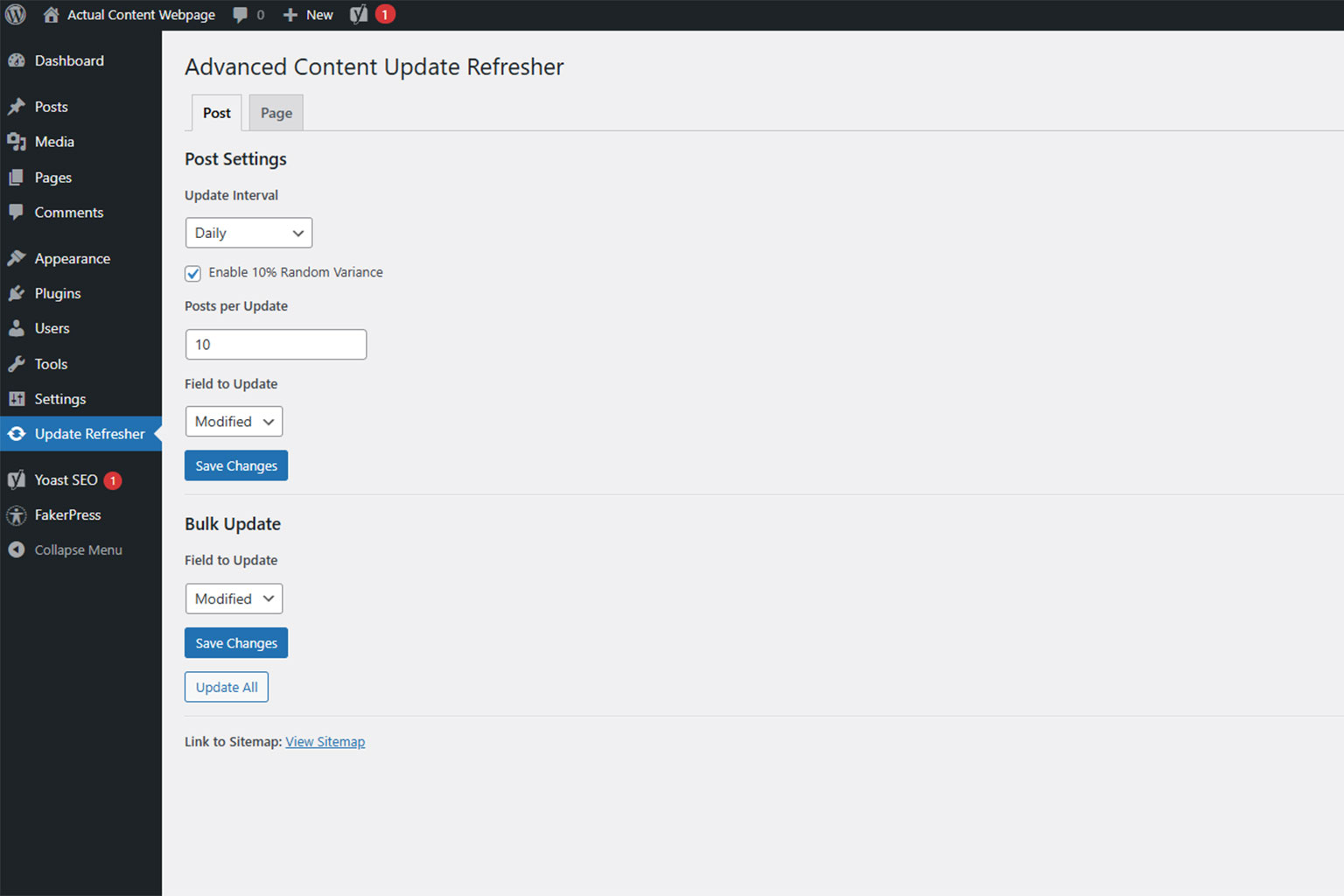
Task: Disable the 10% Random Variance checkbox
Action: [x=192, y=273]
